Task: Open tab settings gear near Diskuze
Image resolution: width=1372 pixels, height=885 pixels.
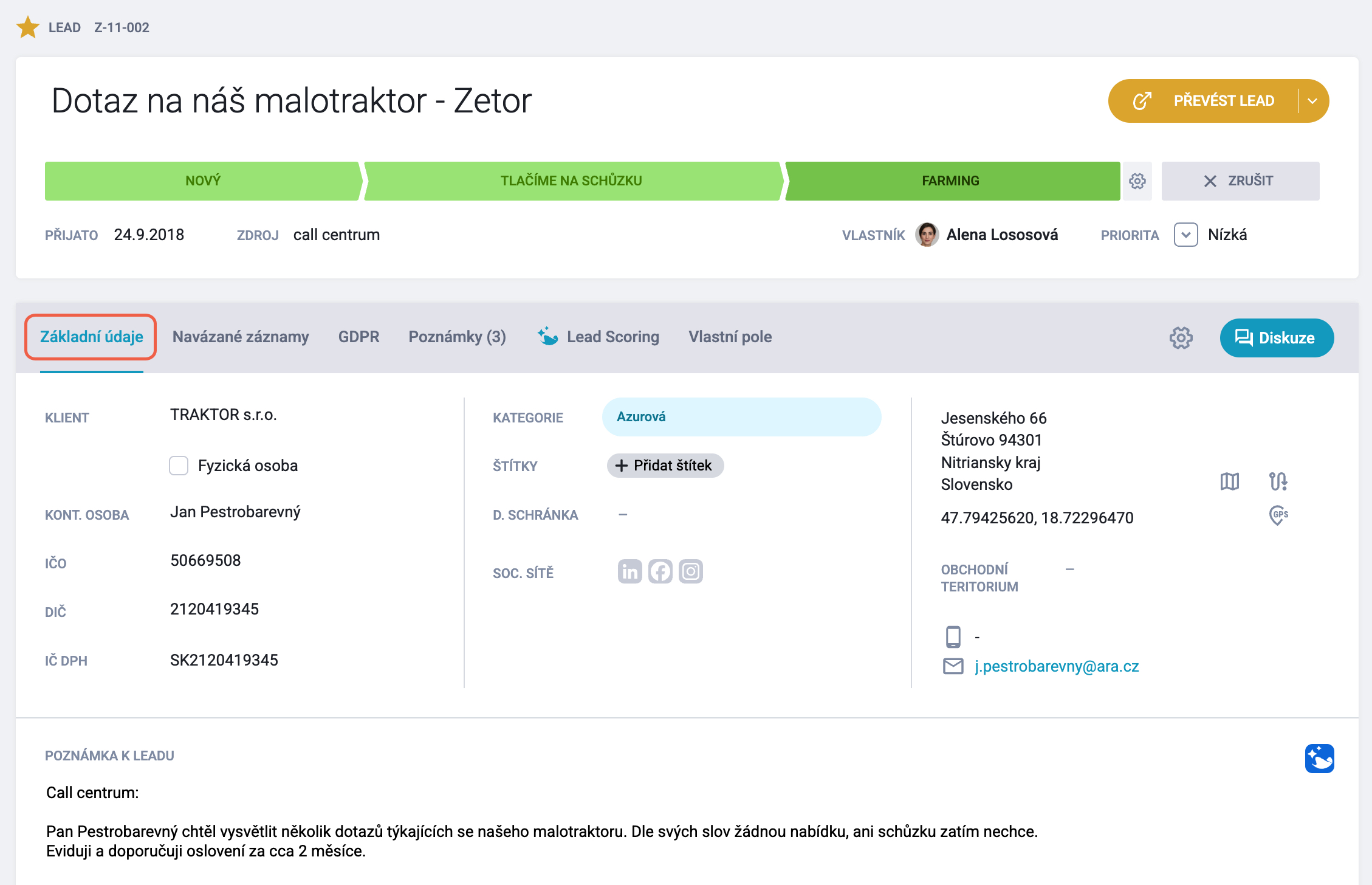Action: (1181, 338)
